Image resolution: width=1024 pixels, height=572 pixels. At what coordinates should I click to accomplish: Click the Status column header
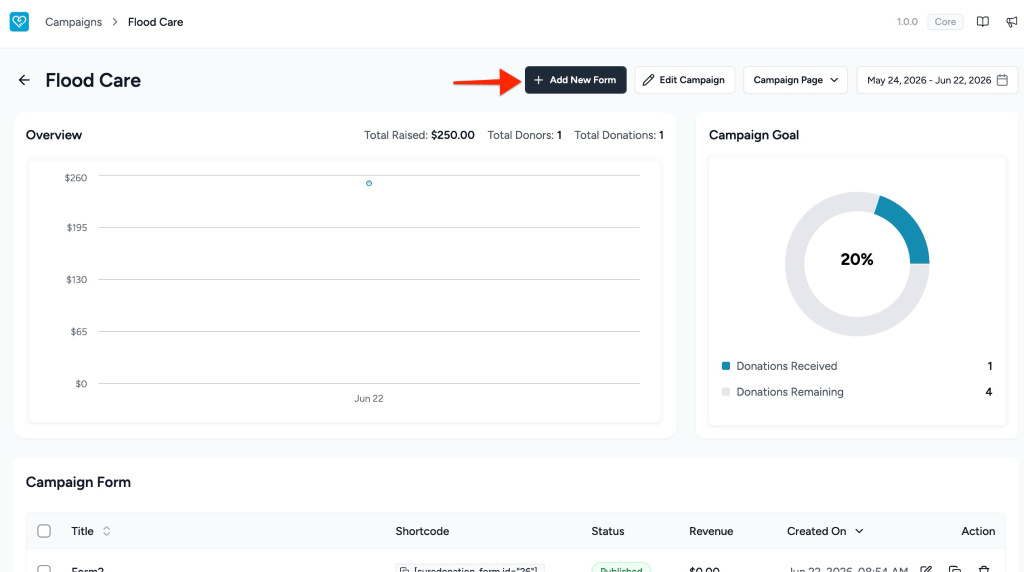coord(607,531)
